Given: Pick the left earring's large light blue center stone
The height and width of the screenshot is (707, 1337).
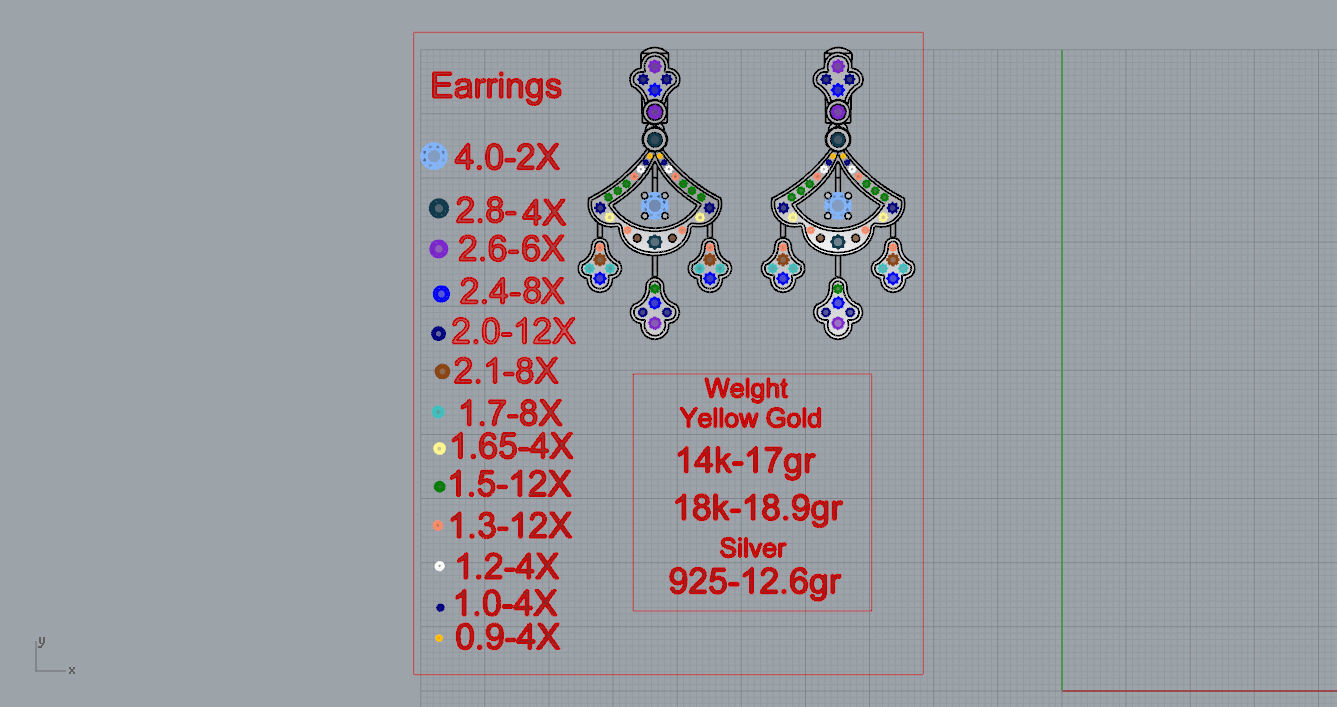Looking at the screenshot, I should point(654,206).
